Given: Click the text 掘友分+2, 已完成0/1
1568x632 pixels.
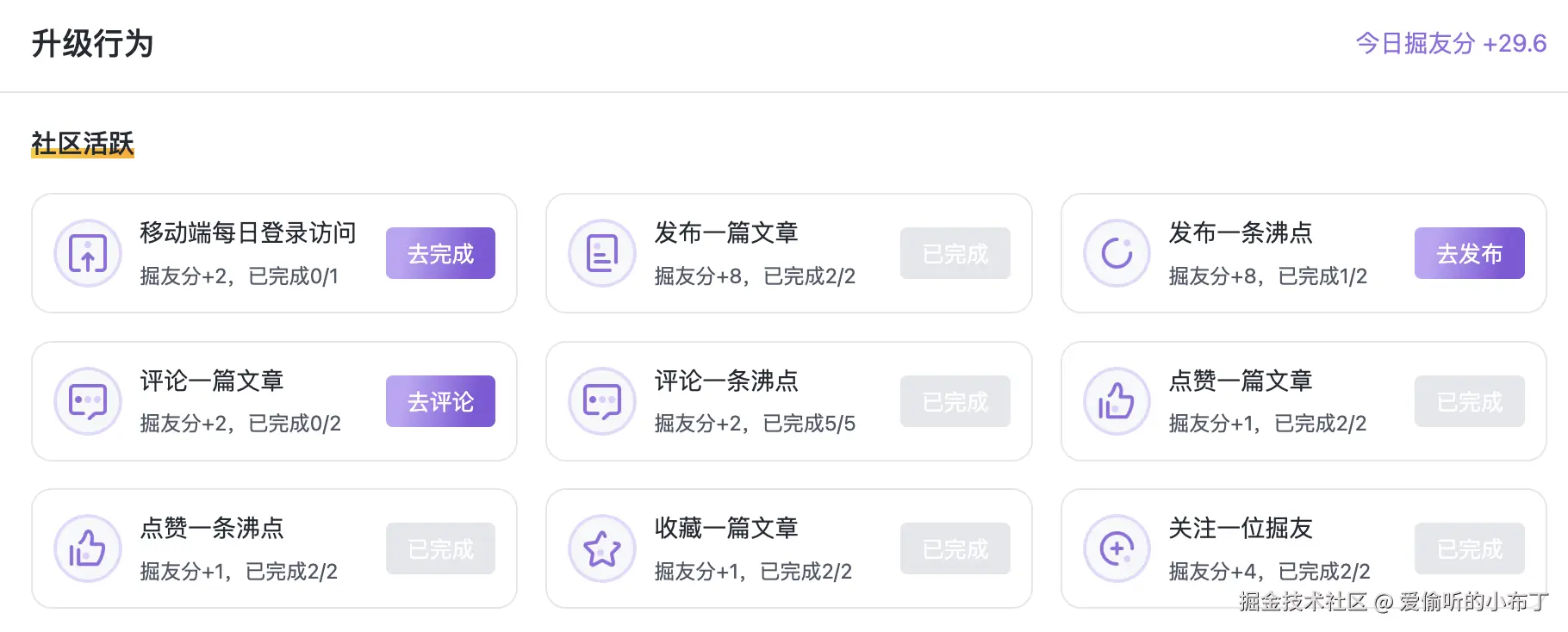Looking at the screenshot, I should [240, 276].
